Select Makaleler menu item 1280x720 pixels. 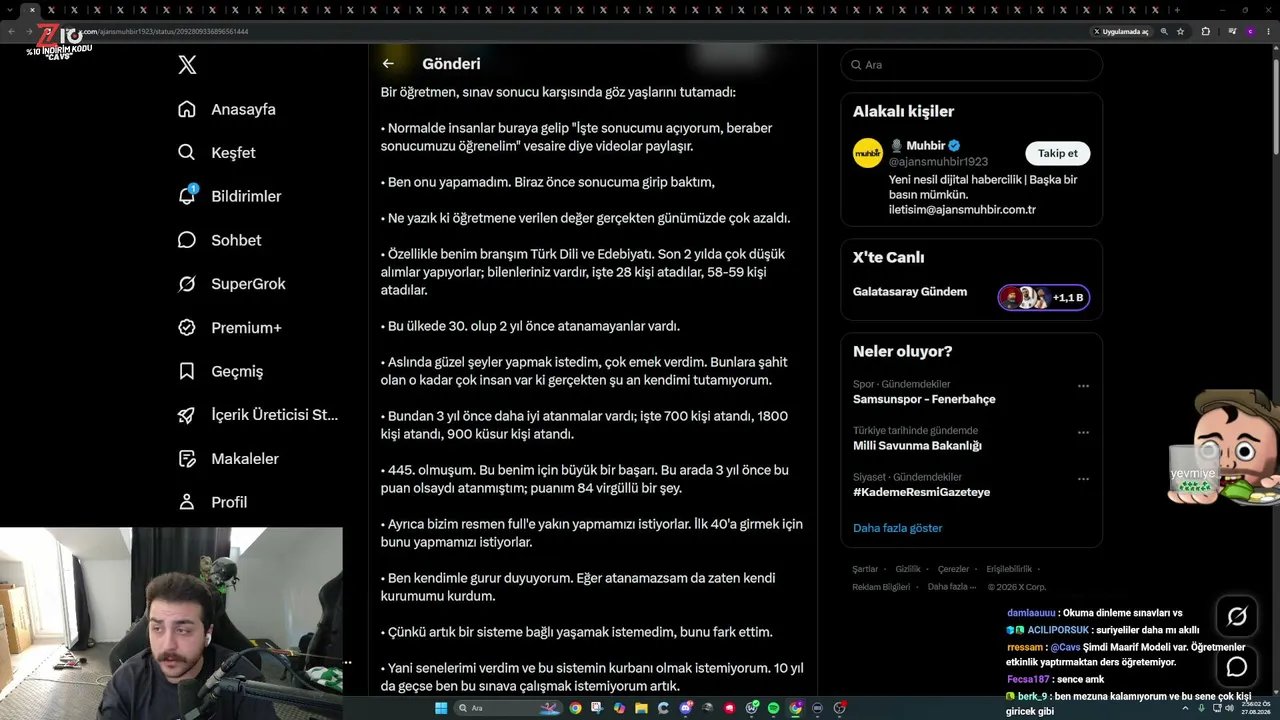tap(245, 458)
